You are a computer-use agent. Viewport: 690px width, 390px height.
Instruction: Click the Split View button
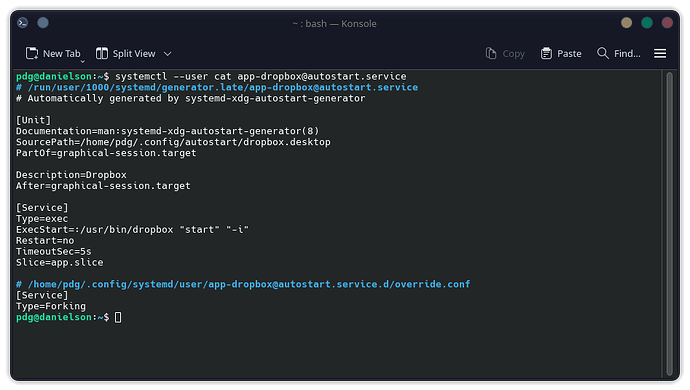tap(125, 54)
